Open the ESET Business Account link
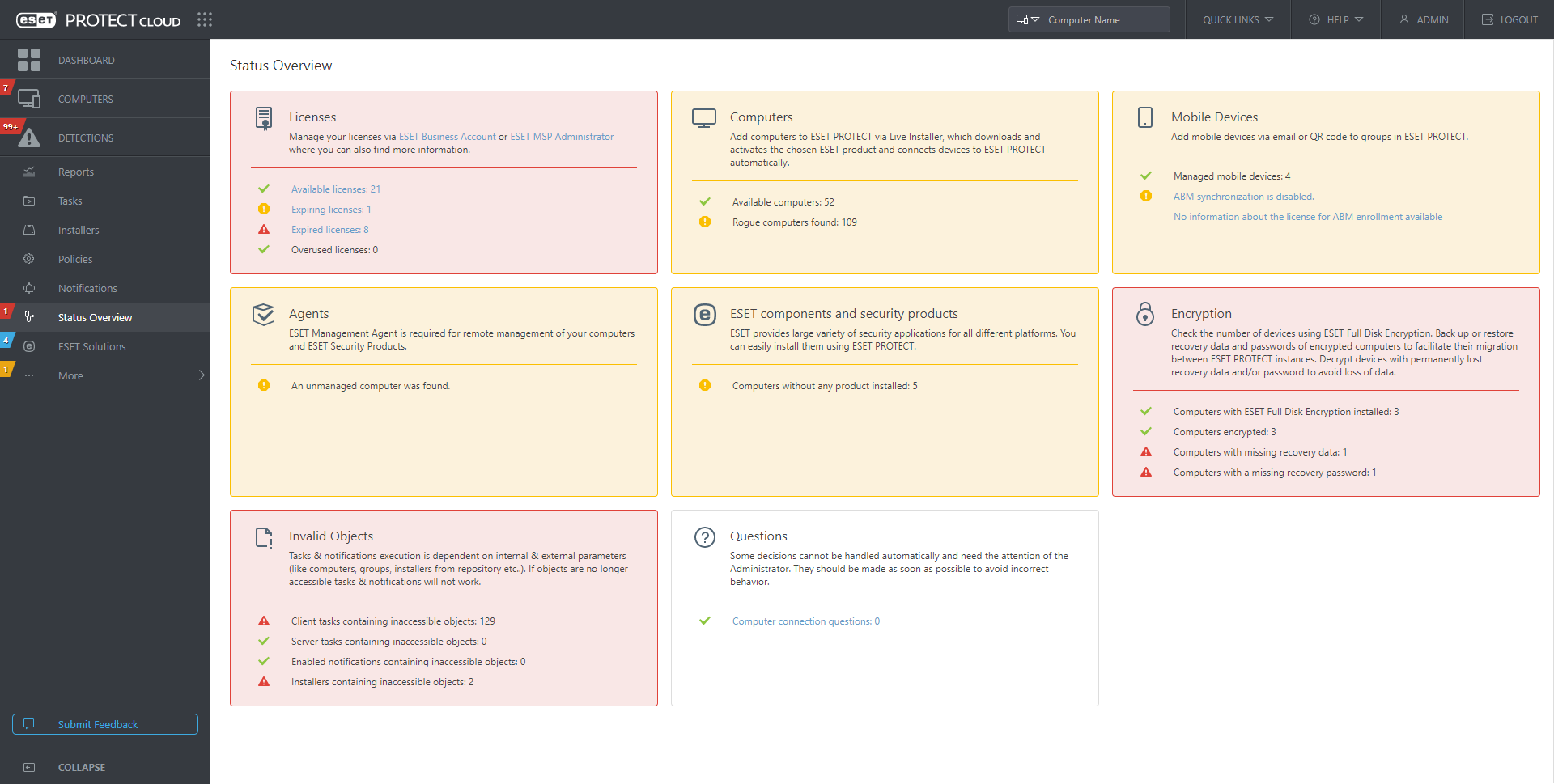This screenshot has height=784, width=1554. [447, 136]
